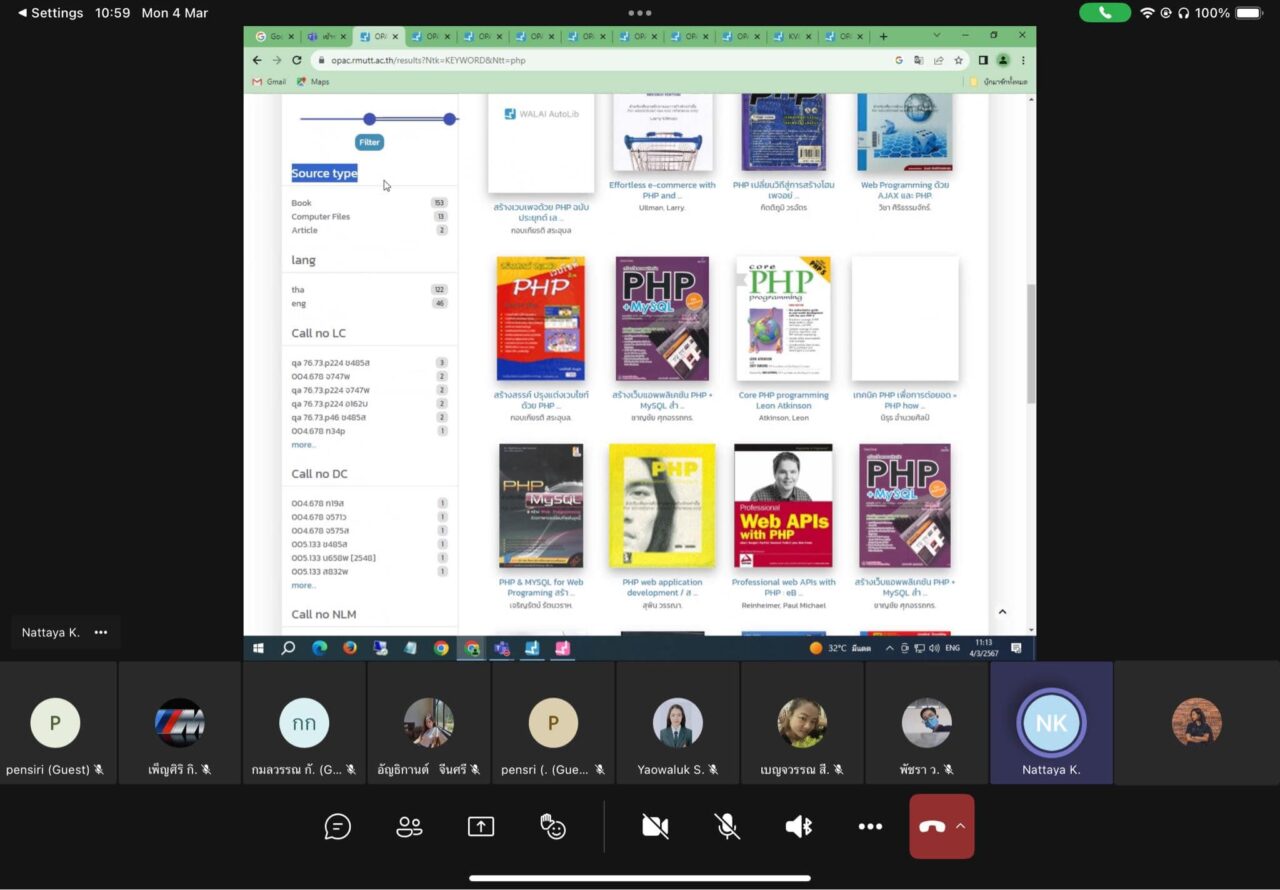The image size is (1280, 890).
Task: Click the scroll-to-top arrow button on page
Action: point(1002,612)
